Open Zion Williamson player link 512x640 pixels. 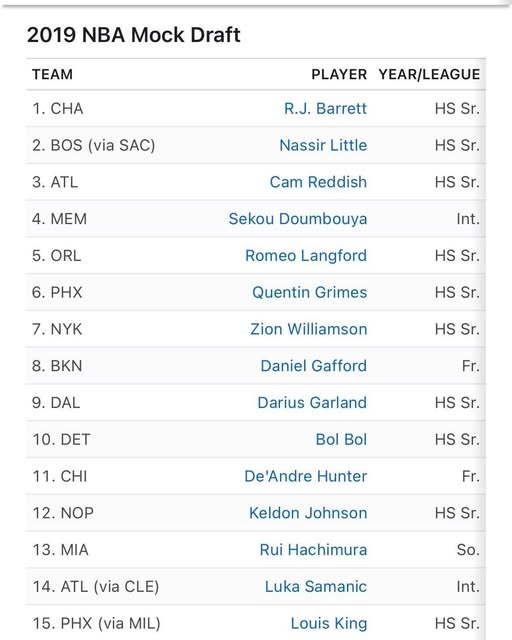click(x=309, y=329)
